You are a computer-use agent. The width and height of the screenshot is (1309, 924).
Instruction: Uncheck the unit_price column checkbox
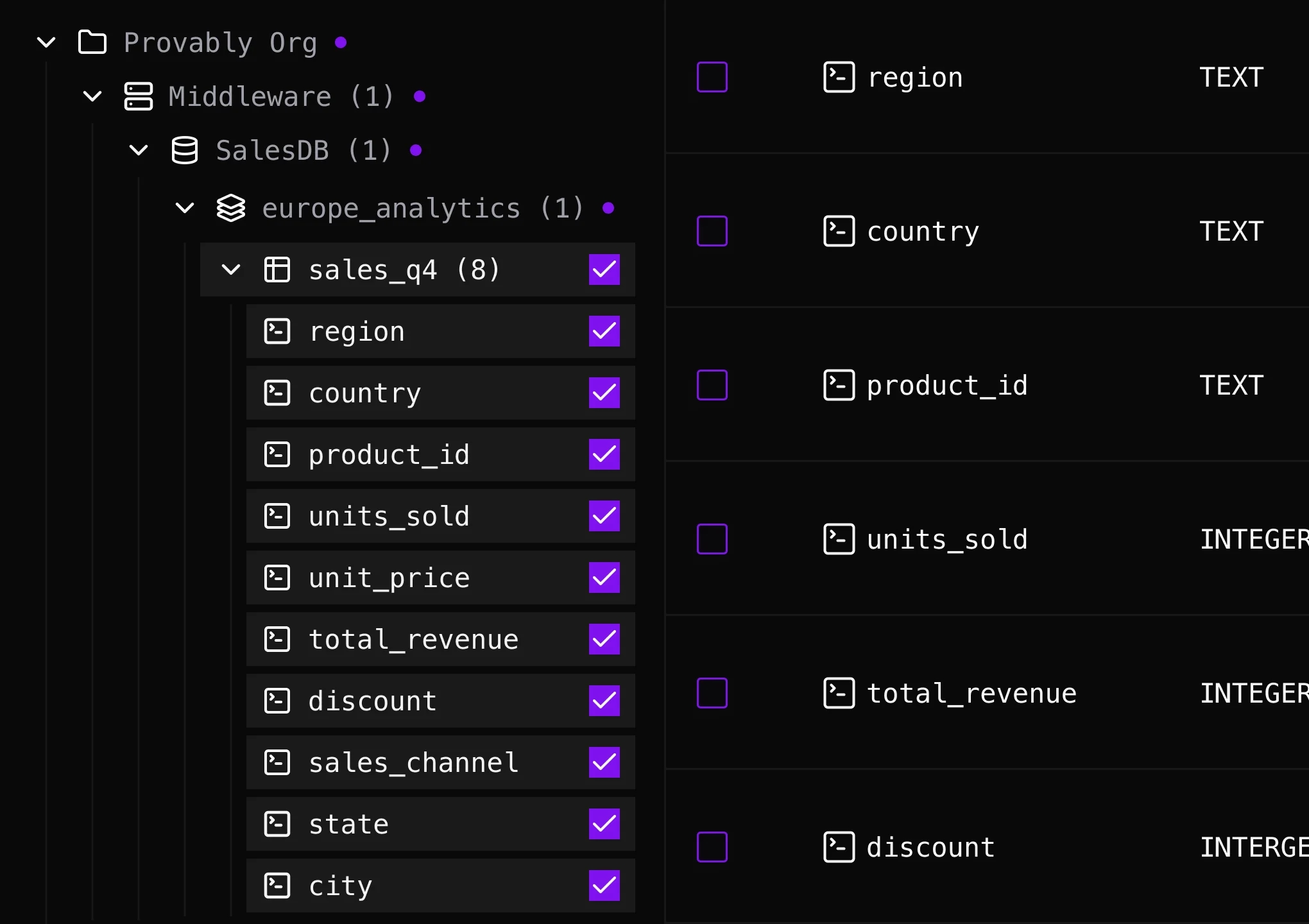click(604, 577)
